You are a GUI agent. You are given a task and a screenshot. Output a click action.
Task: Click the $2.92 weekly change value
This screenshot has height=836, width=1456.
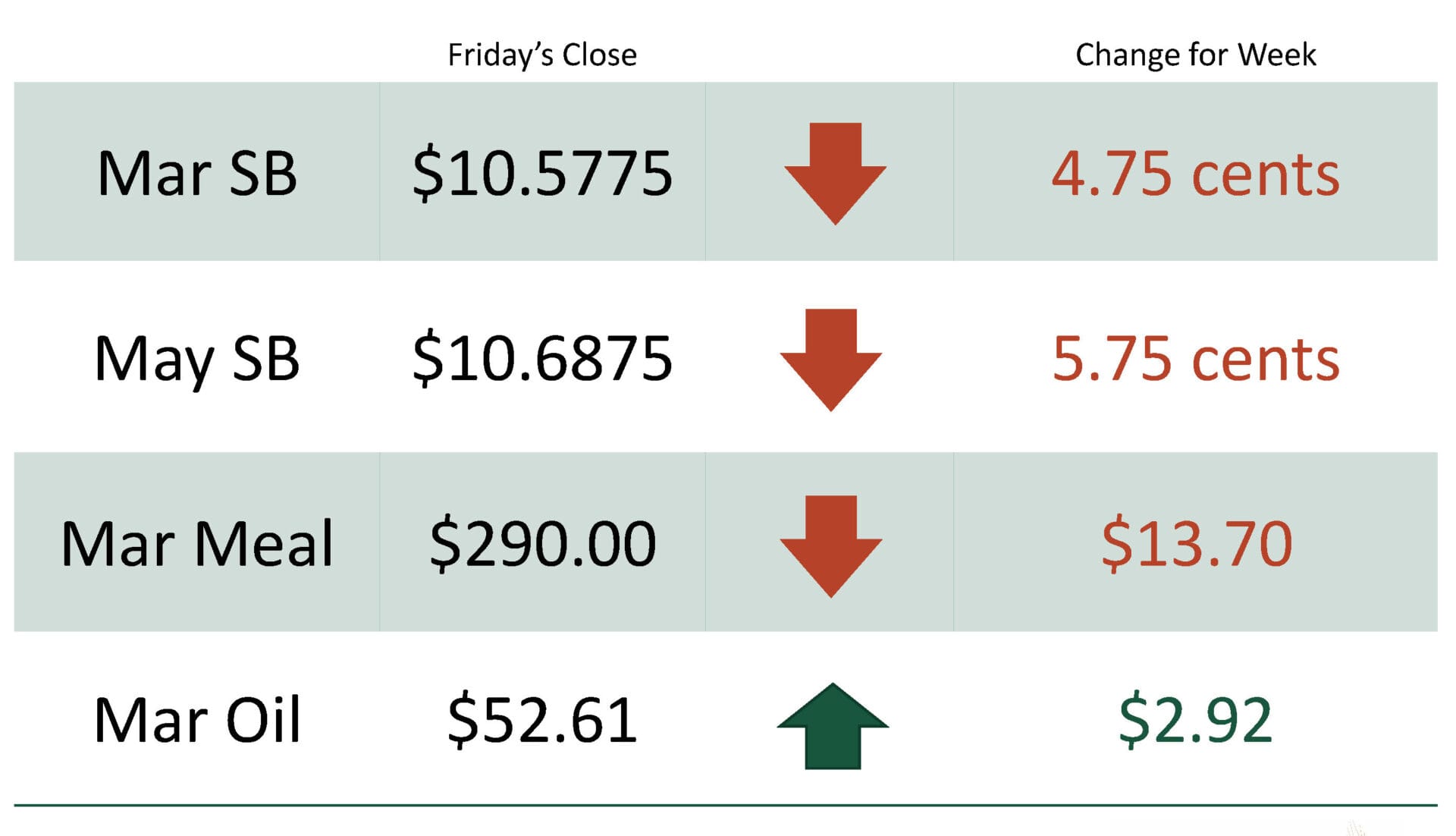1195,720
